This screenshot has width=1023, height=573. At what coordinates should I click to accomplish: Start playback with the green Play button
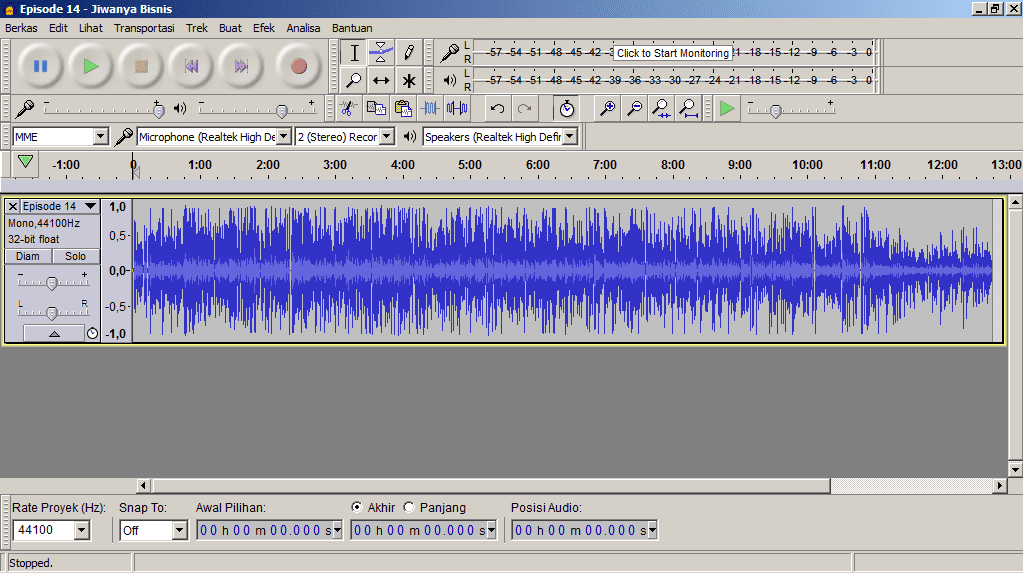pos(91,67)
